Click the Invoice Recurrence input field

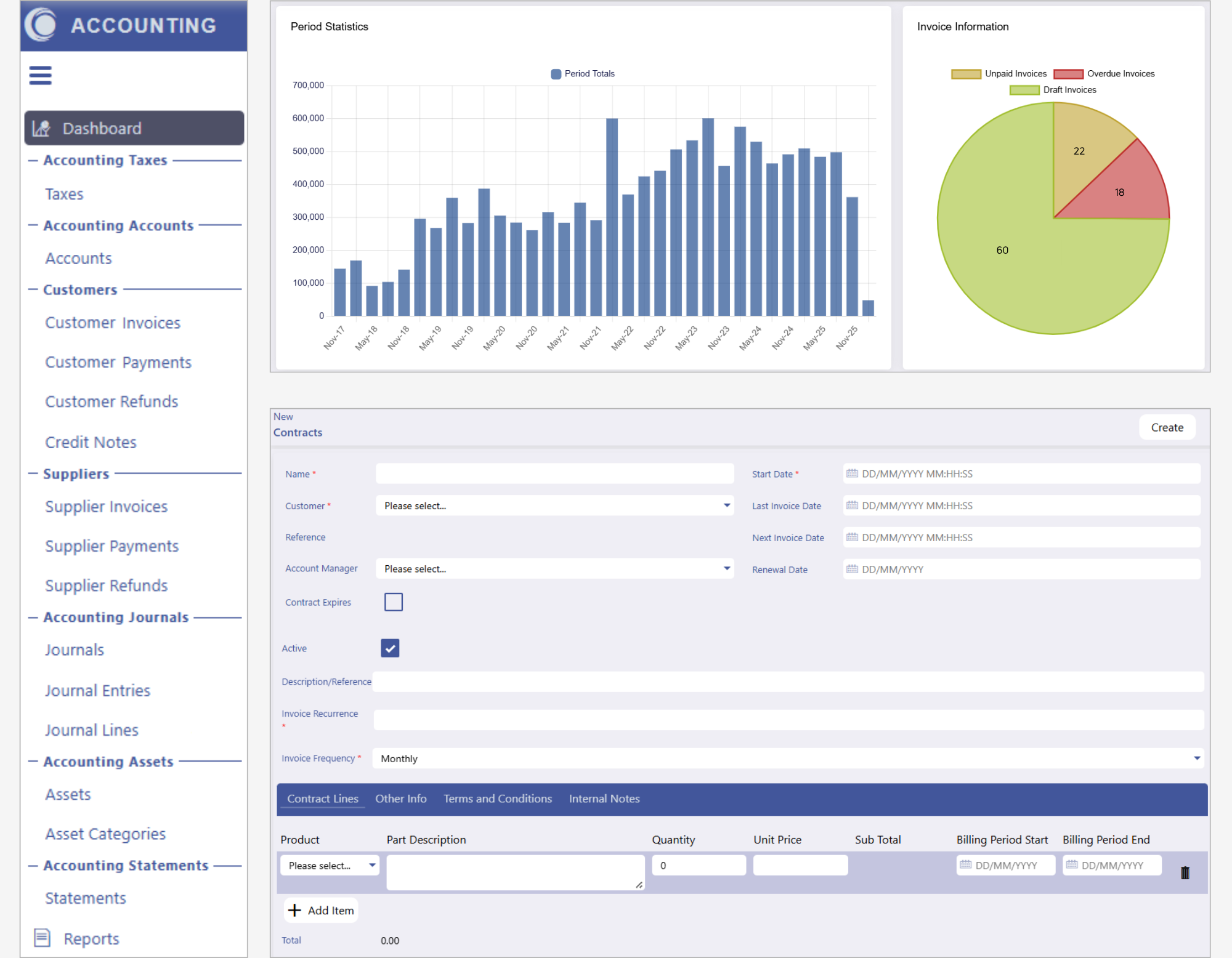788,720
